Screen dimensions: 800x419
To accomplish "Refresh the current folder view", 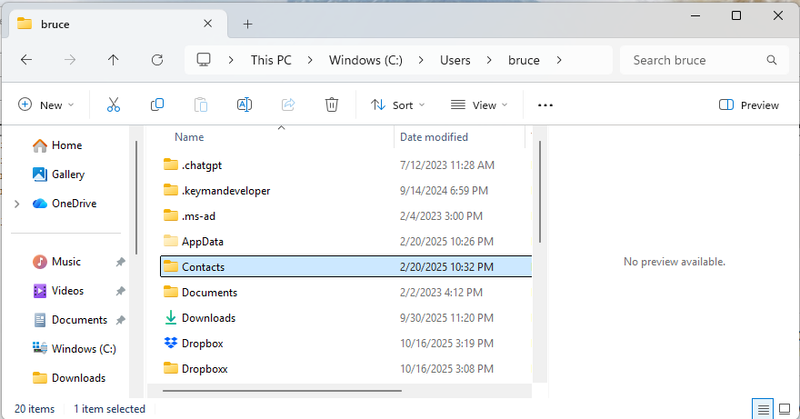I will [x=157, y=60].
